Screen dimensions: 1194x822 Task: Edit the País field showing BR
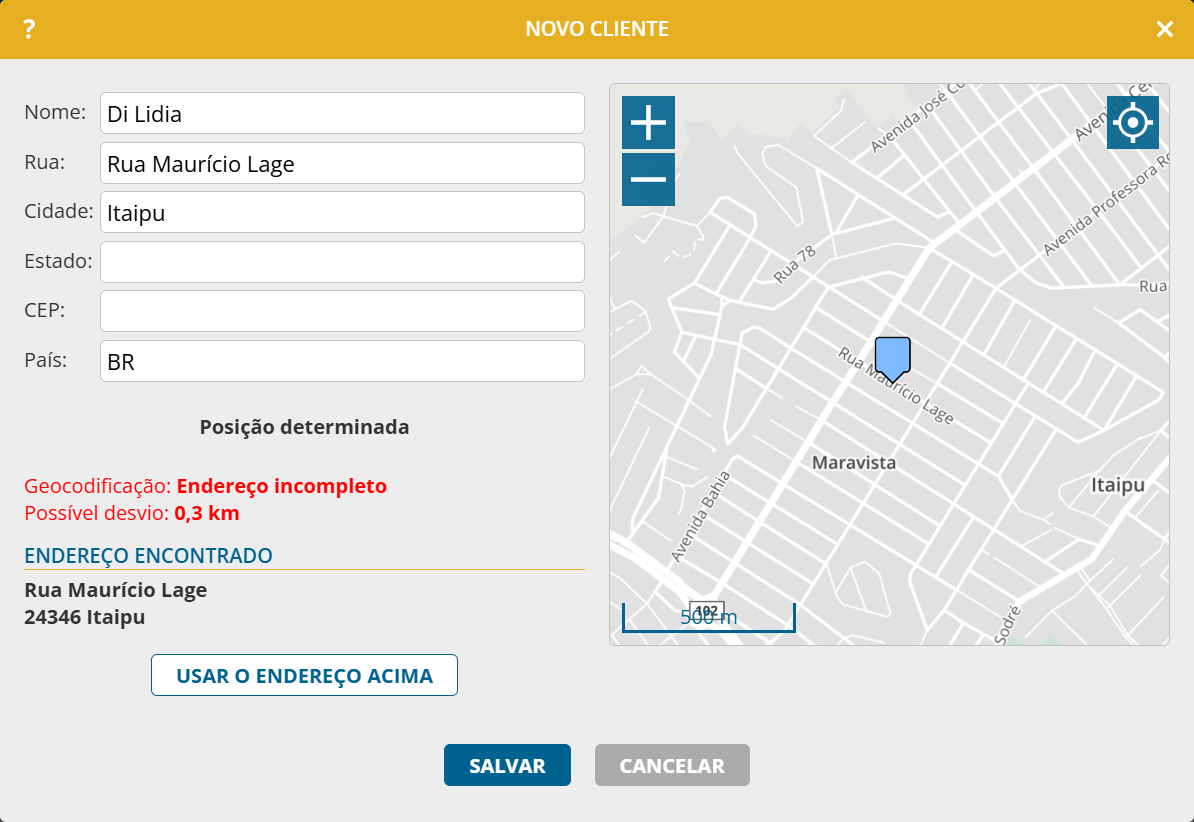342,361
